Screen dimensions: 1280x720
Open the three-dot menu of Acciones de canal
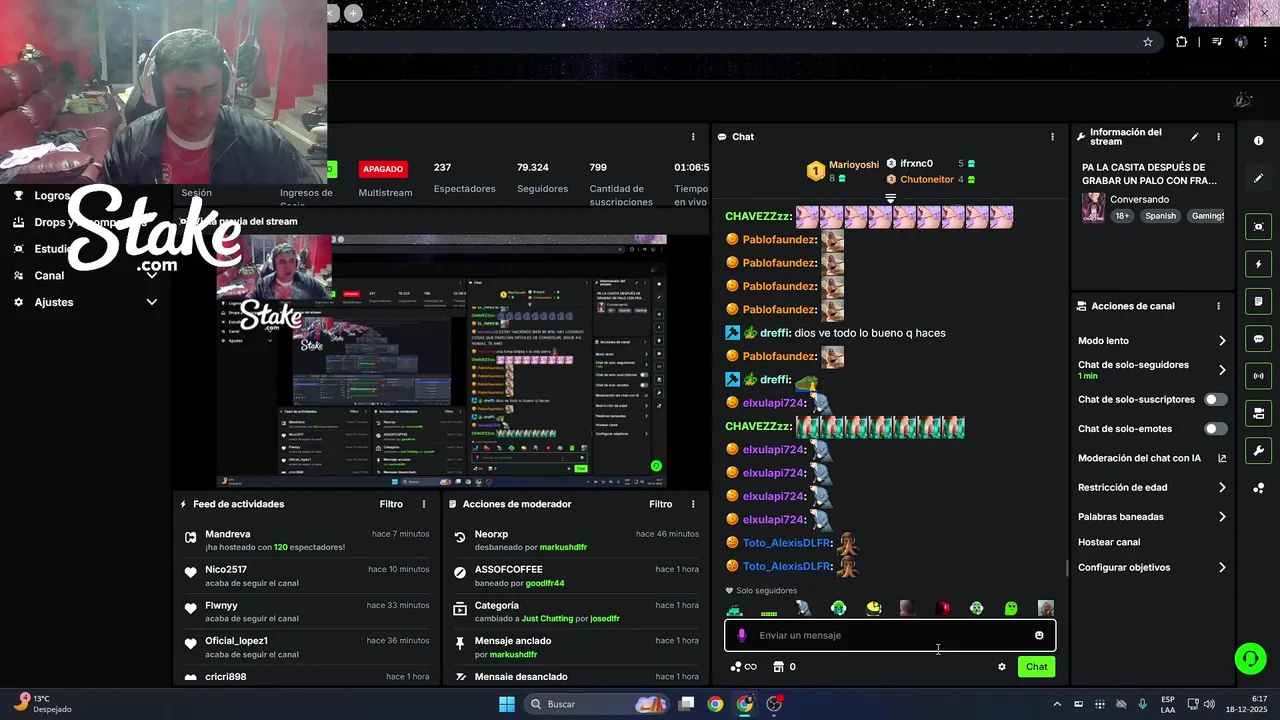[1218, 306]
